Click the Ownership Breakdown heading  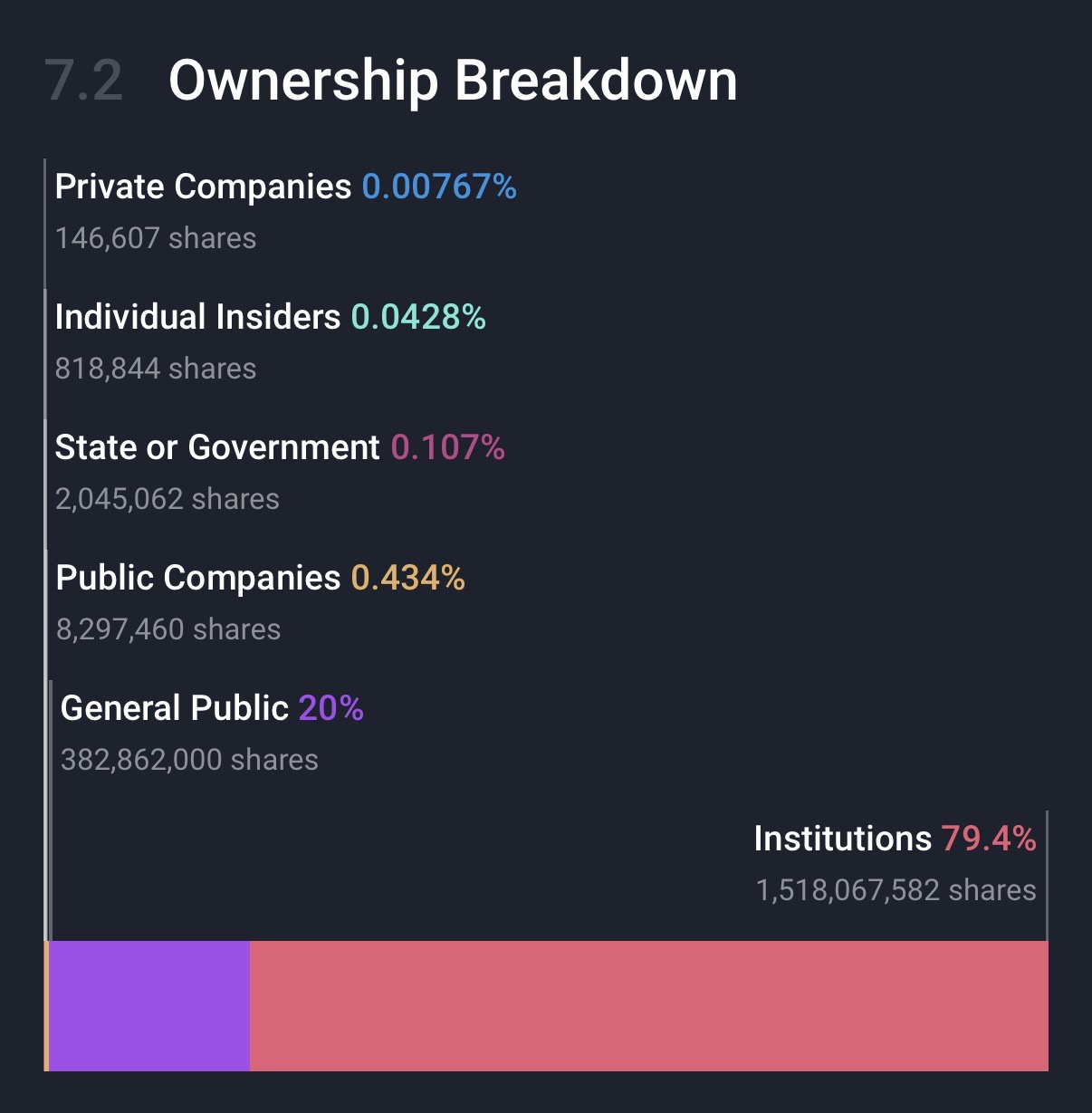pyautogui.click(x=453, y=81)
